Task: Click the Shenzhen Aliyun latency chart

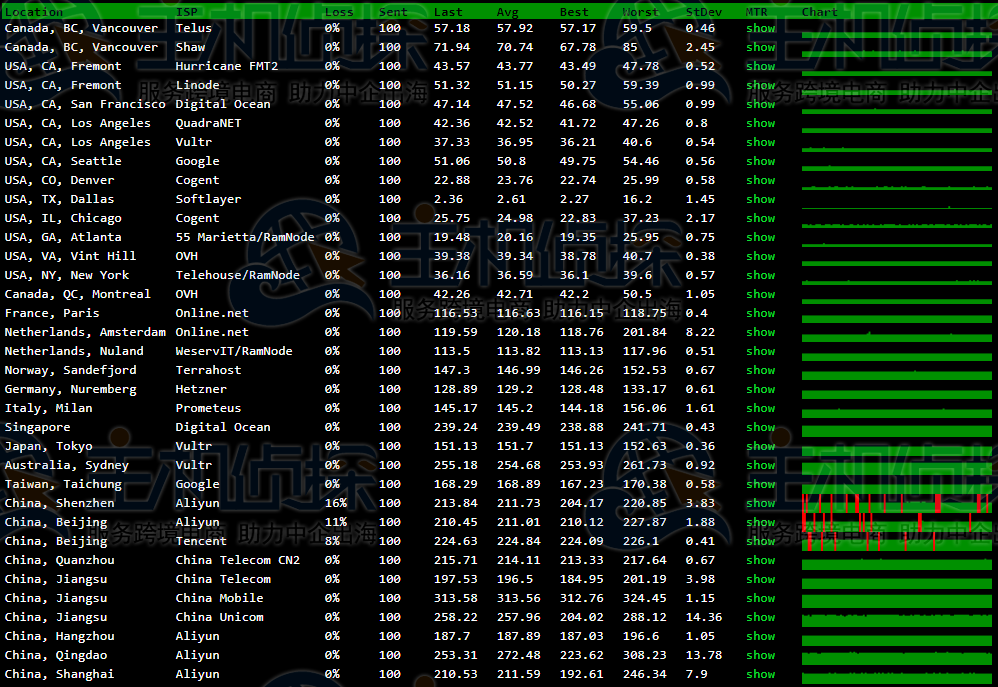Action: 897,504
